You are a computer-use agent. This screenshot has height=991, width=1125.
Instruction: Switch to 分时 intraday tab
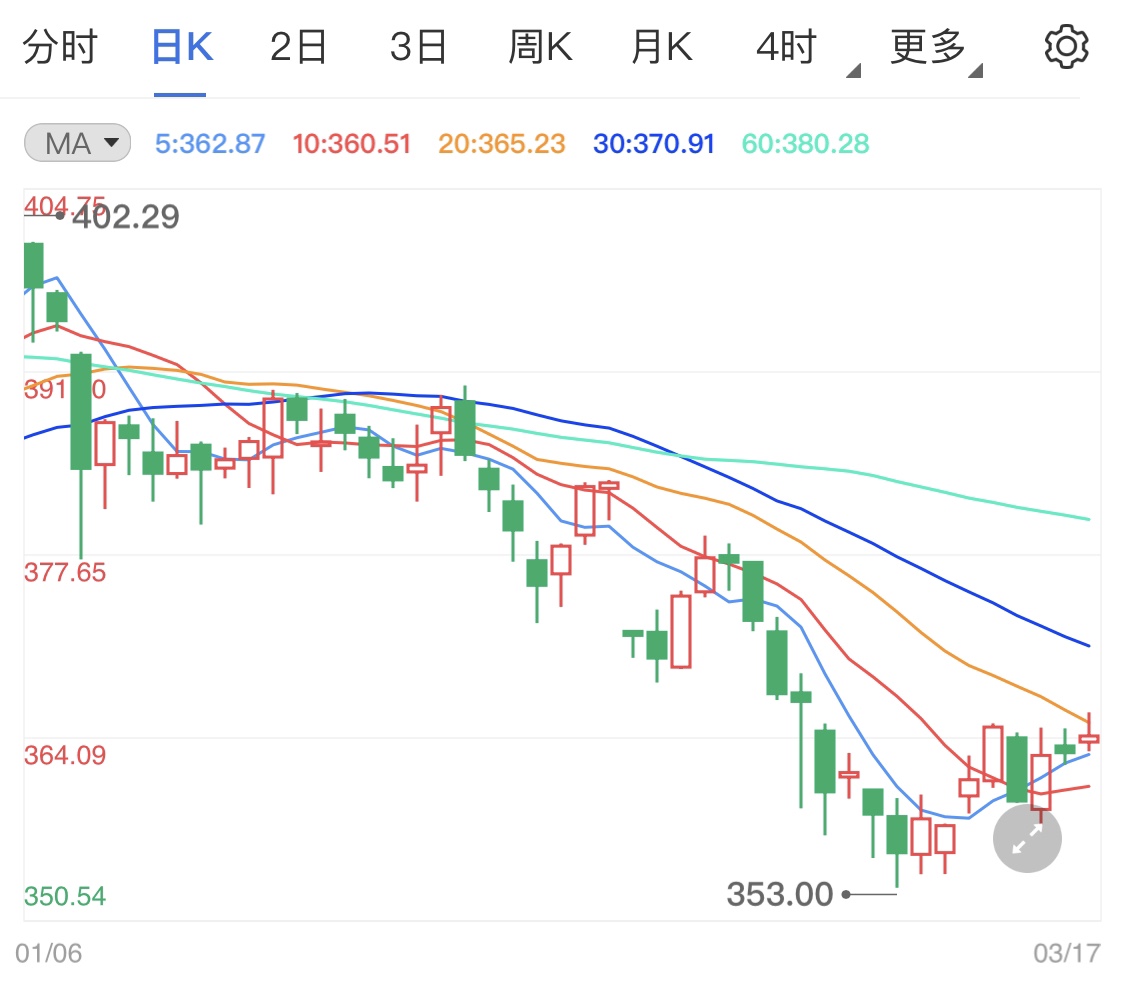click(x=60, y=47)
